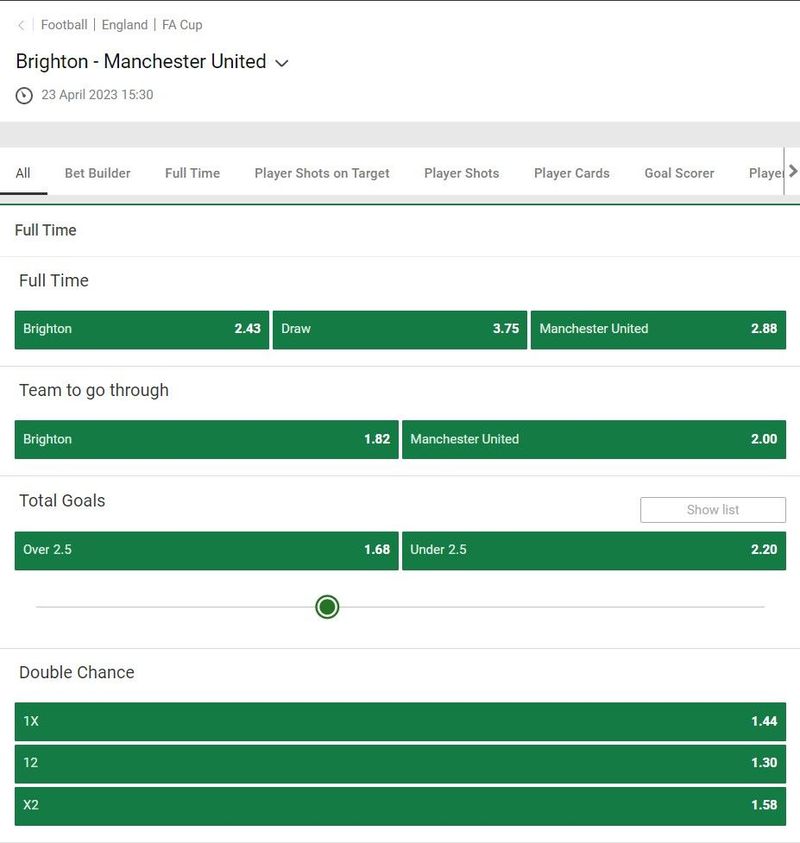800x843 pixels.
Task: Choose Manchester United to go through 2.00
Action: 594,439
